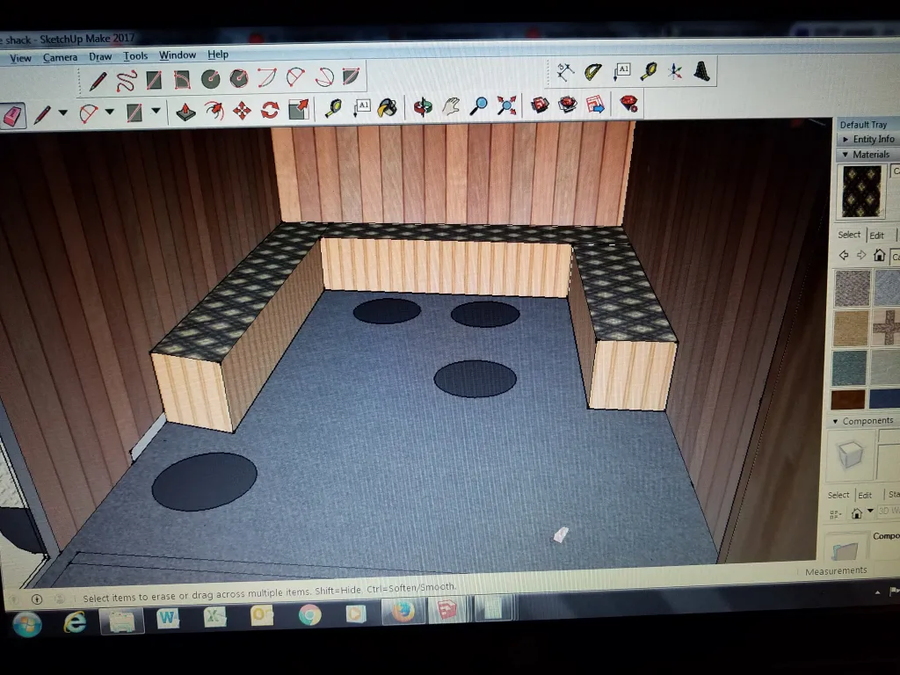900x675 pixels.
Task: Select the Pan hand tool
Action: click(x=452, y=106)
